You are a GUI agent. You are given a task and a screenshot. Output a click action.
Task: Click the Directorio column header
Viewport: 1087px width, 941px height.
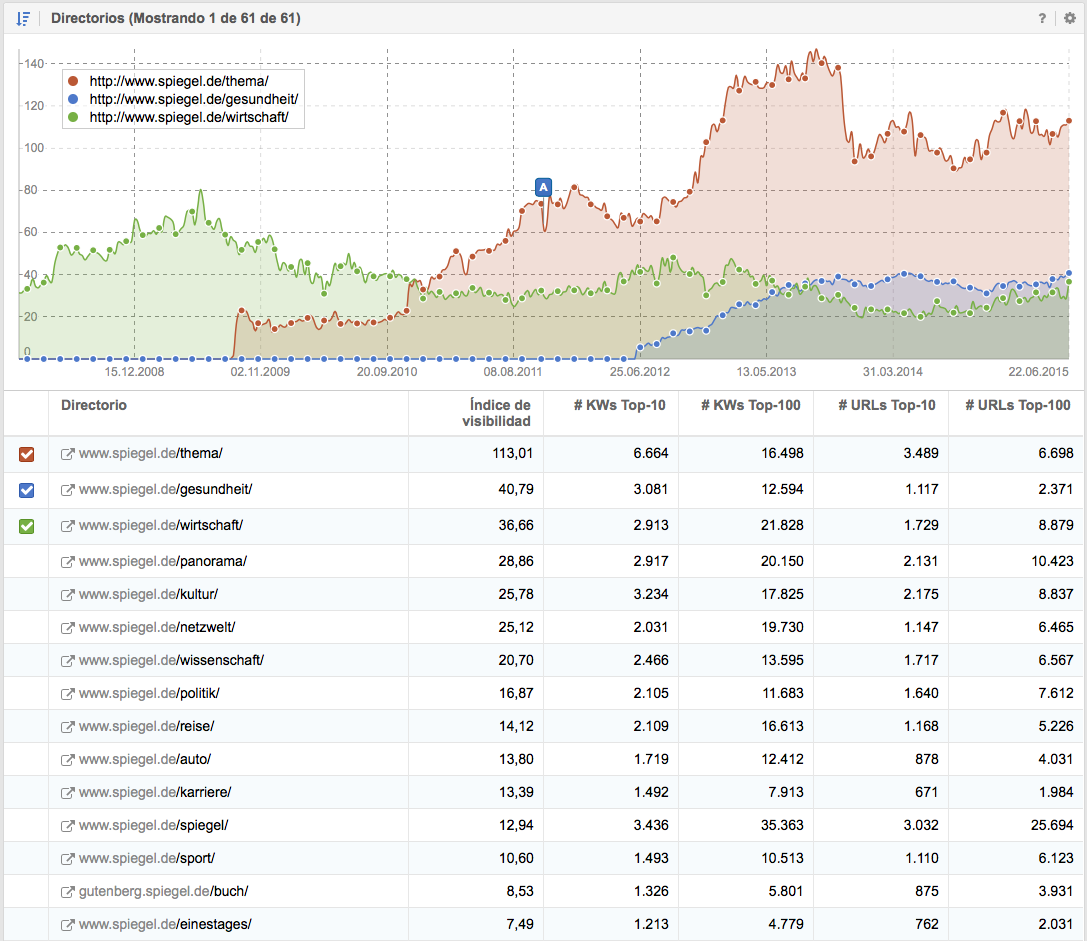pyautogui.click(x=94, y=405)
